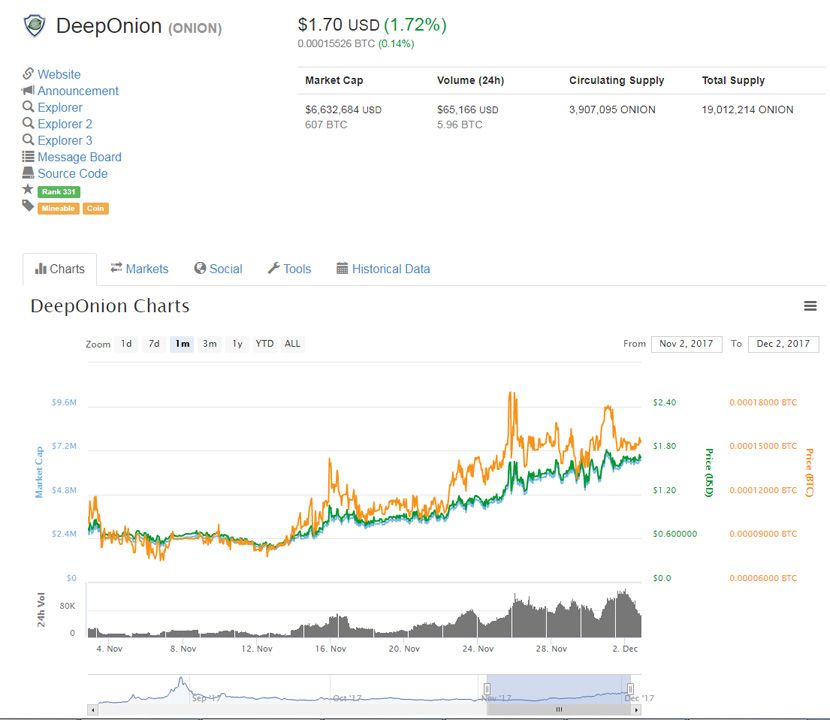The image size is (830, 720).
Task: Click the tag icon beside Mineable
Action: [x=28, y=205]
